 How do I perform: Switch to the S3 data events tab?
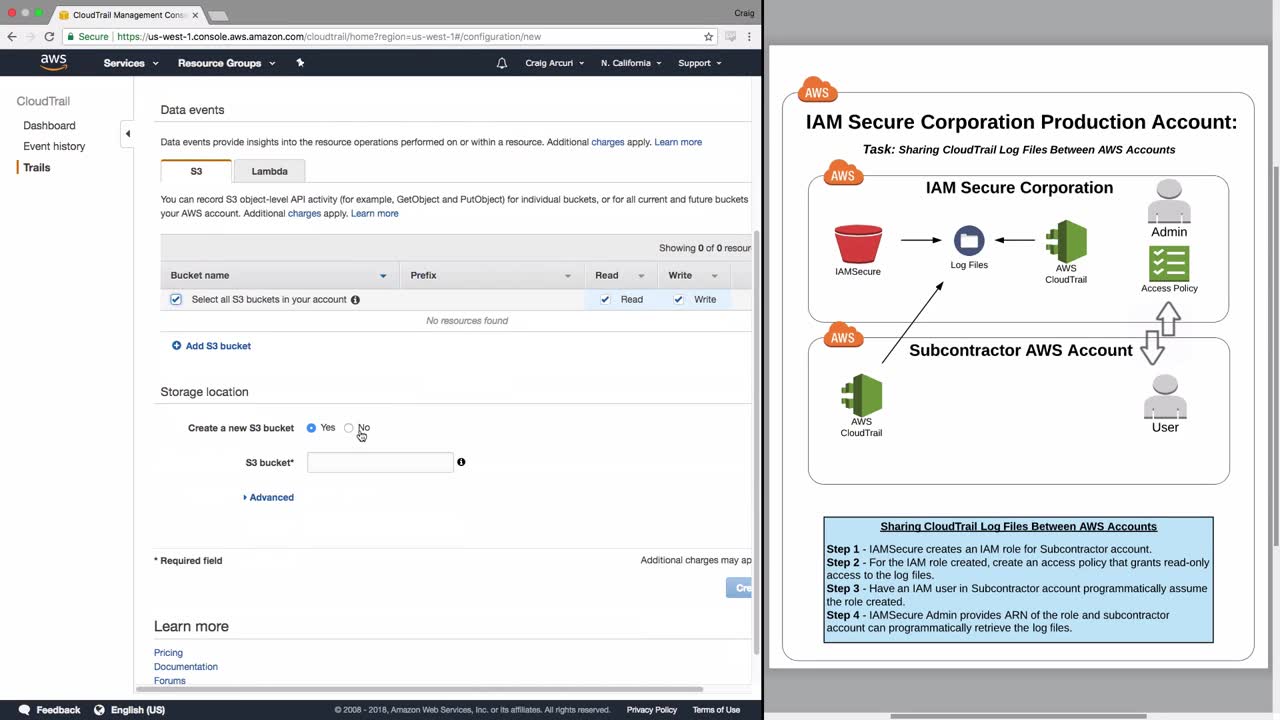196,171
